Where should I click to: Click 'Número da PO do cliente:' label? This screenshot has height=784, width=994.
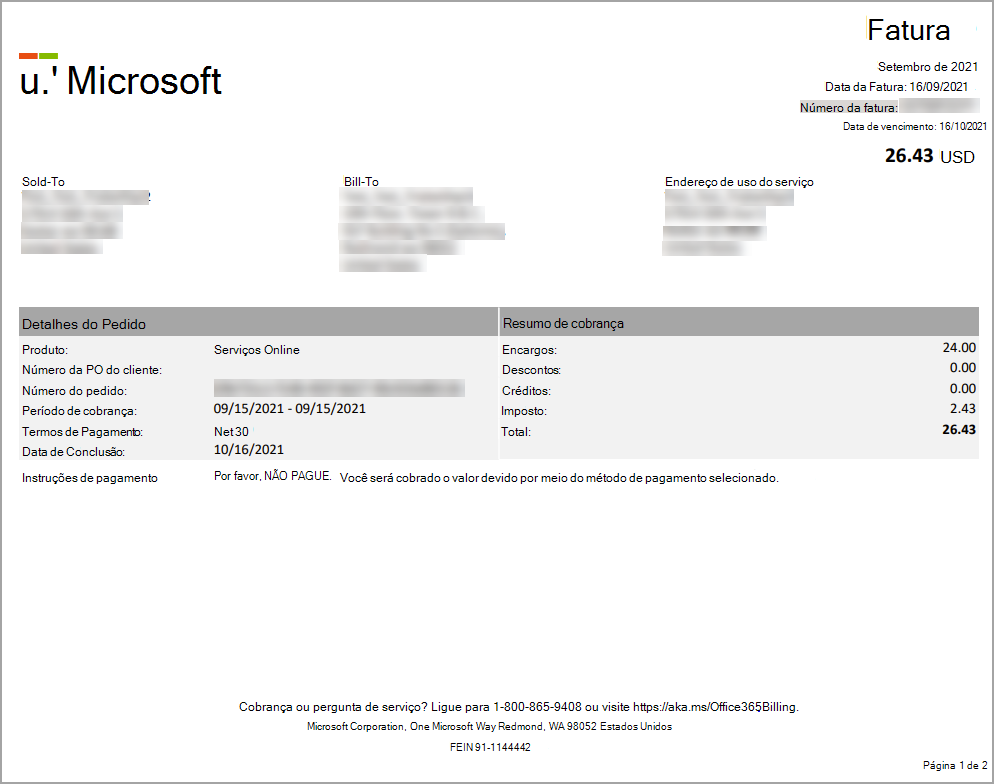pos(92,370)
